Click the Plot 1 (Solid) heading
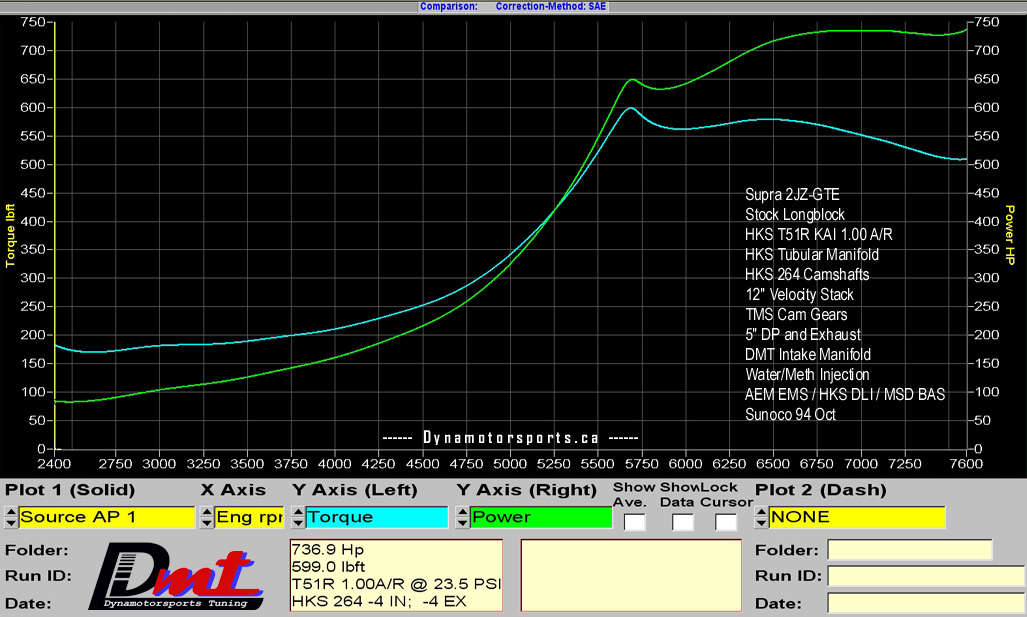 tap(70, 490)
